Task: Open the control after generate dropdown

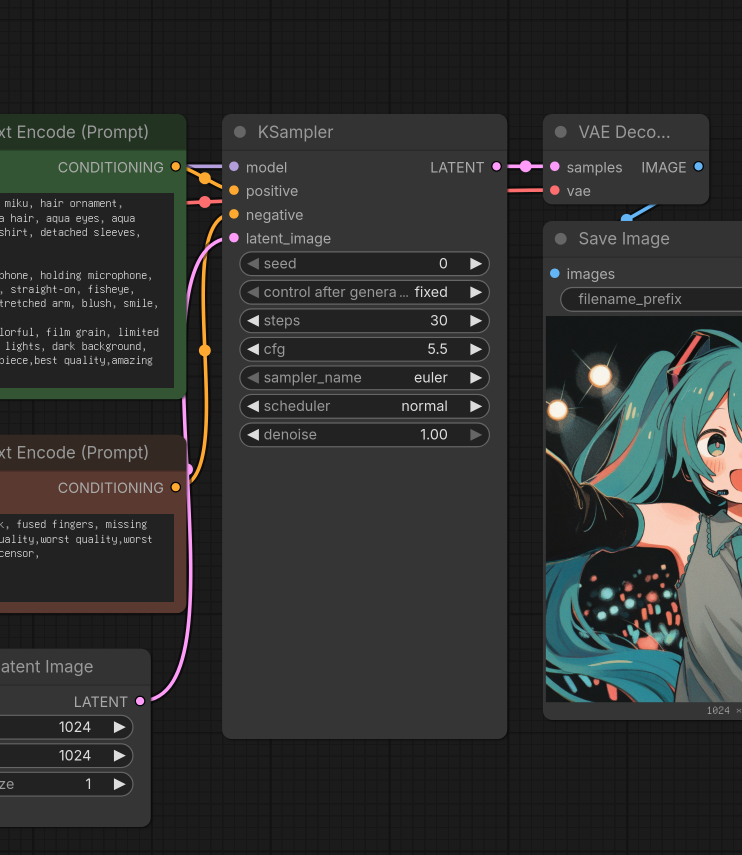Action: 364,292
